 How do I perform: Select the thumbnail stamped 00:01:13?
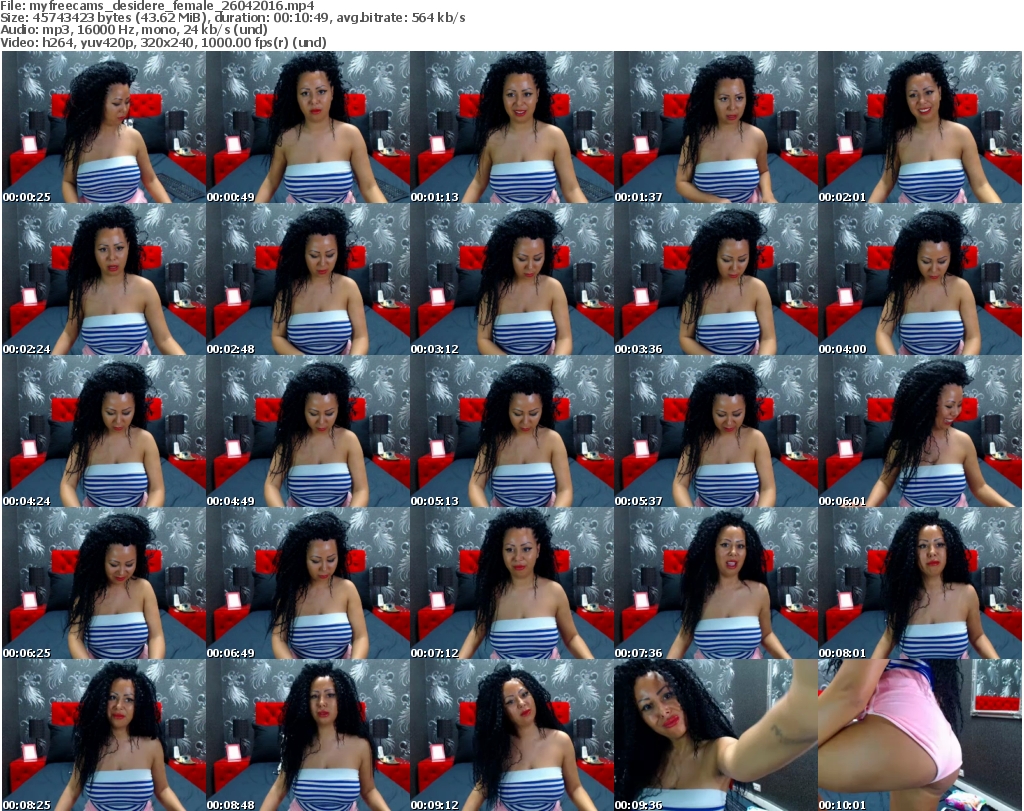pyautogui.click(x=512, y=127)
